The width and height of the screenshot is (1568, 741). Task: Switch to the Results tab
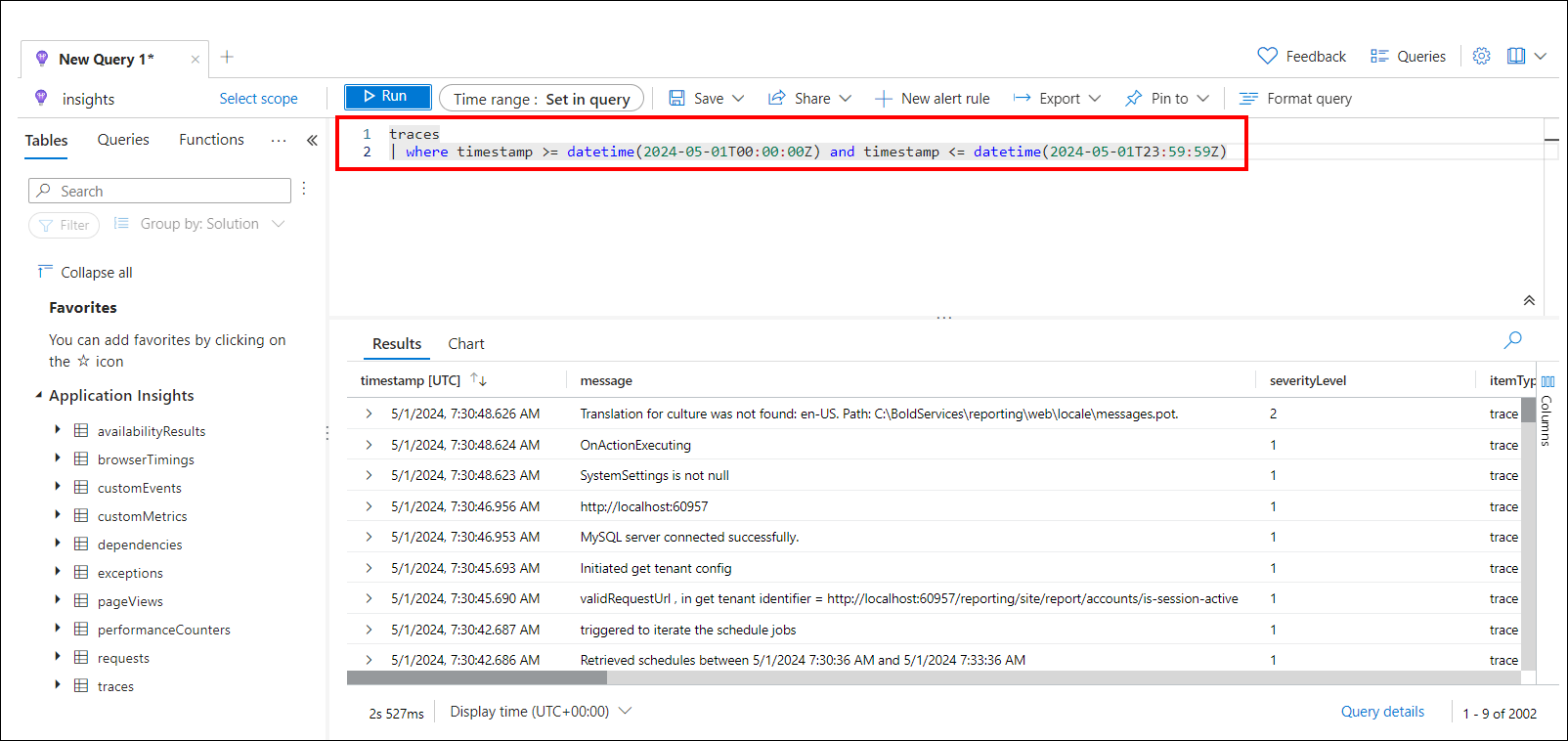pyautogui.click(x=397, y=344)
